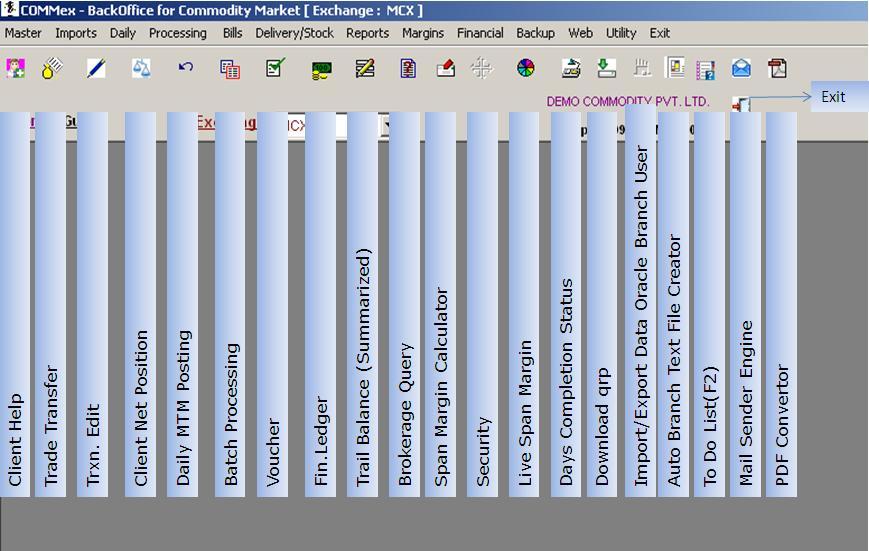Run Daily MTM Posting undo-arrow icon
This screenshot has height=551, width=869.
[185, 68]
